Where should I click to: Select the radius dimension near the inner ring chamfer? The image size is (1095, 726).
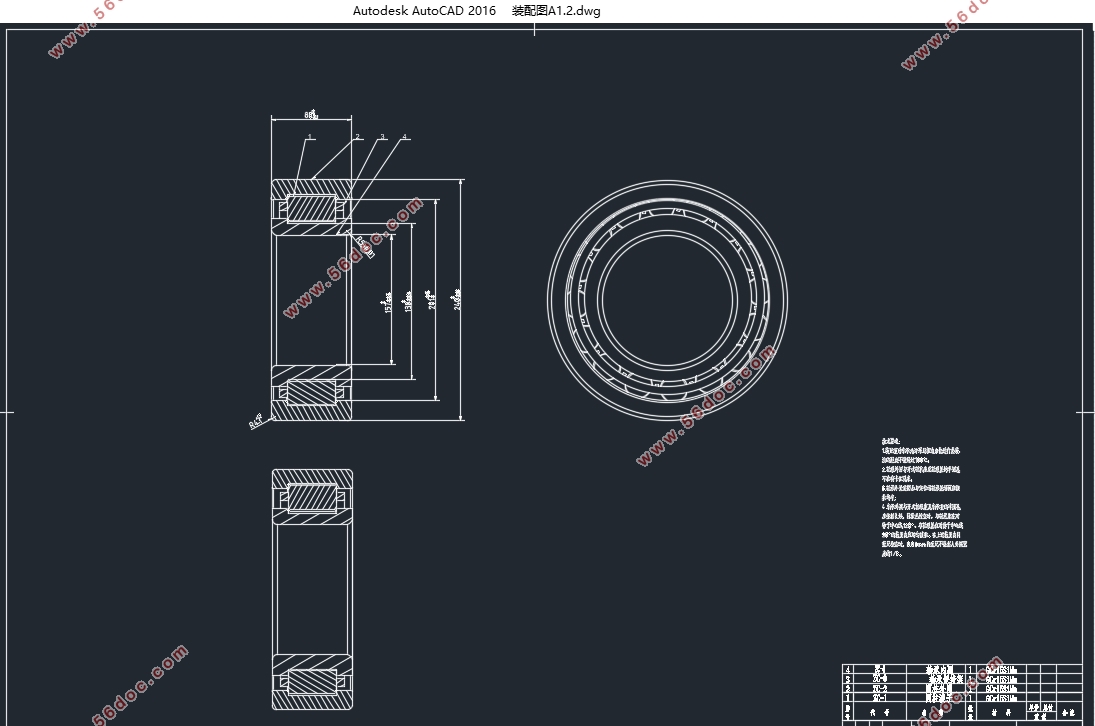[x=364, y=246]
